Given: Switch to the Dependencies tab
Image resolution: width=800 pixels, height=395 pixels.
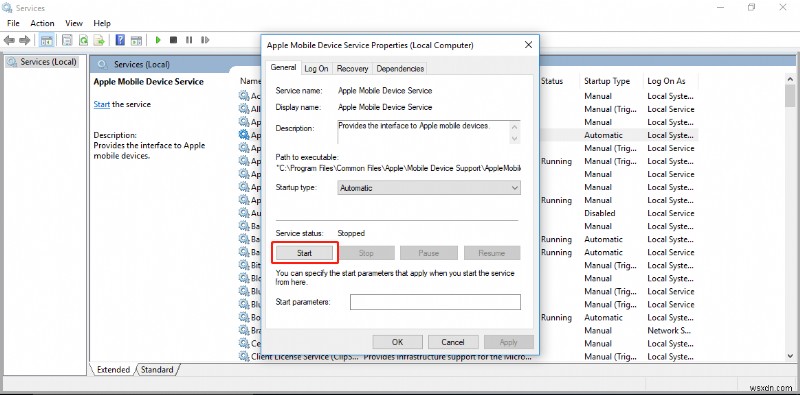Looking at the screenshot, I should [400, 68].
